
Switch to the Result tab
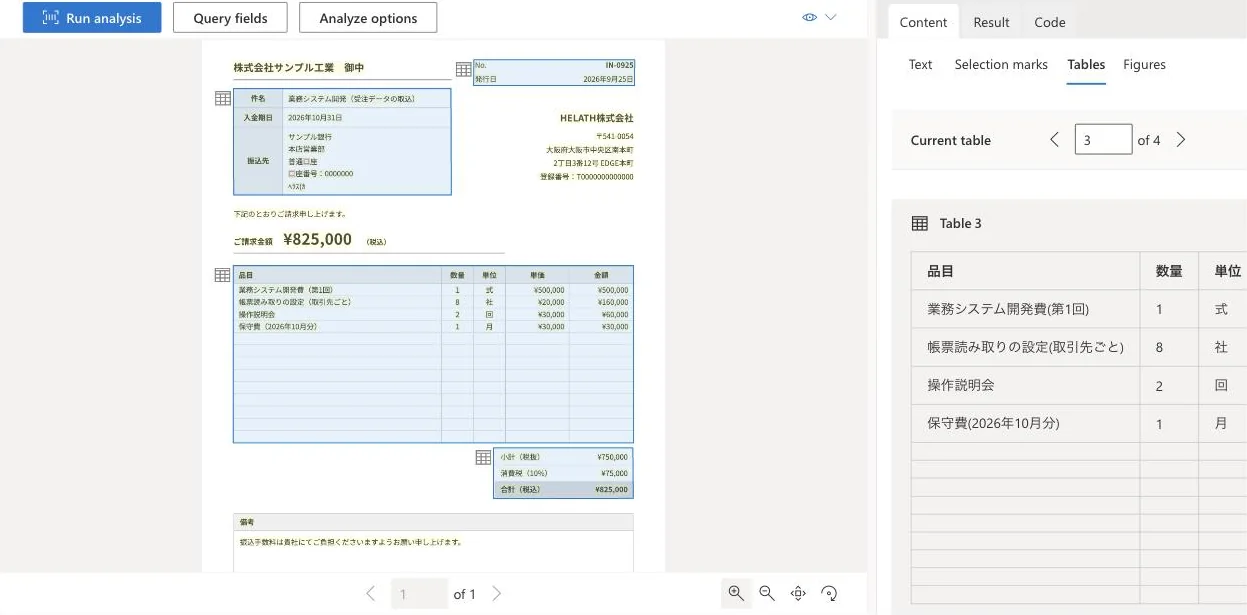[991, 22]
